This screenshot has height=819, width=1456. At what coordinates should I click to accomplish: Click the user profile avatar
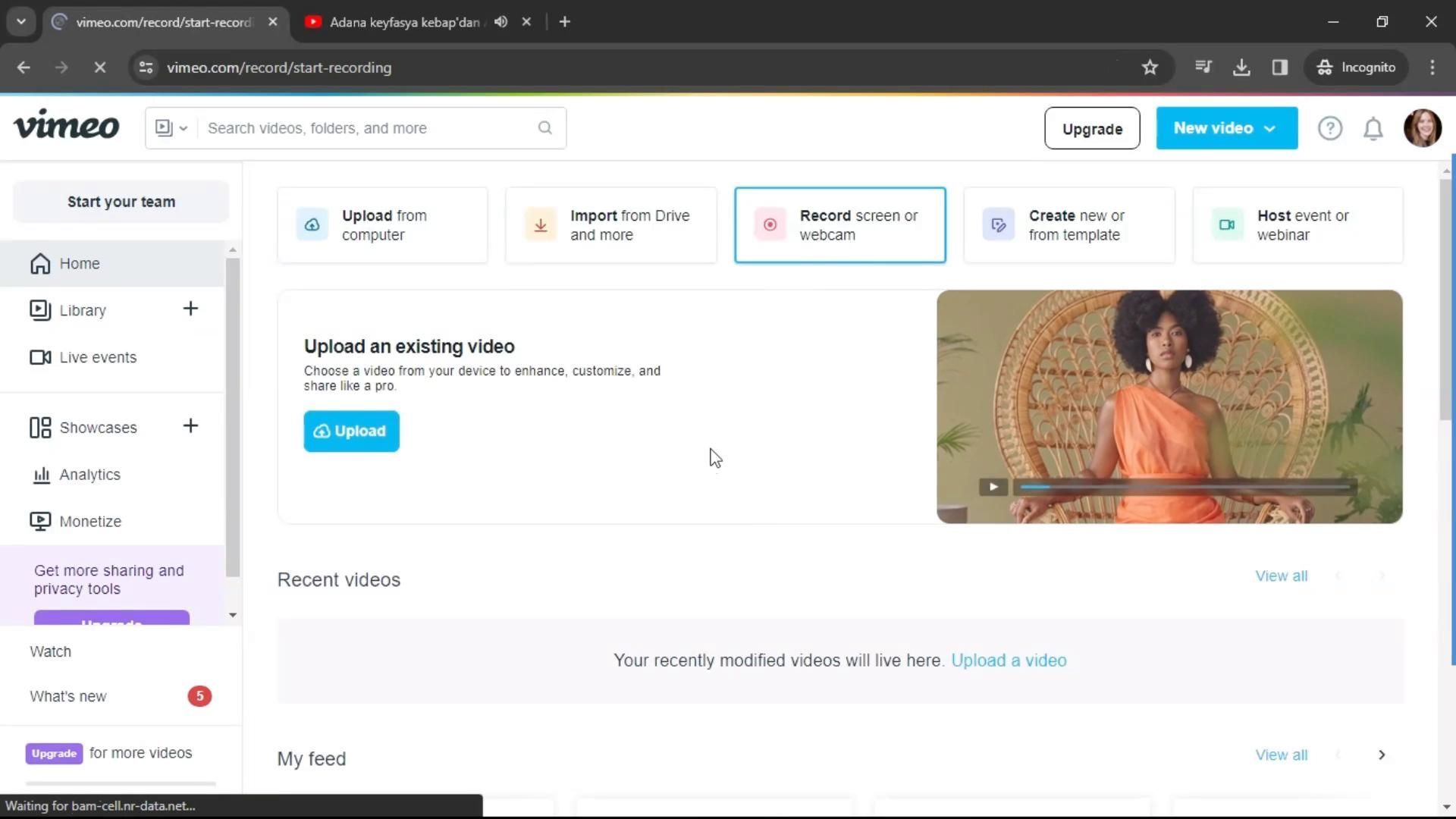1422,128
